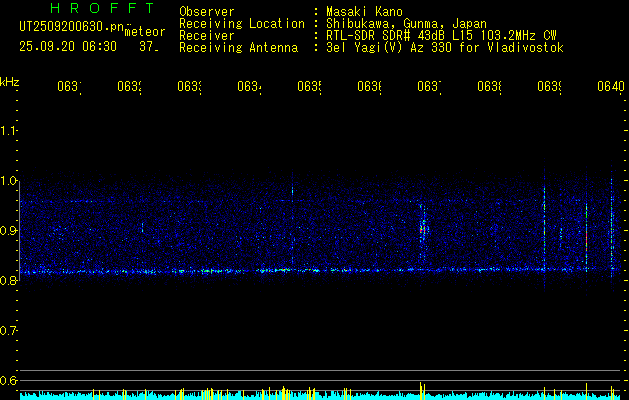Click the 0.6 frequency axis label
629x400 pixels.
(x=8, y=380)
